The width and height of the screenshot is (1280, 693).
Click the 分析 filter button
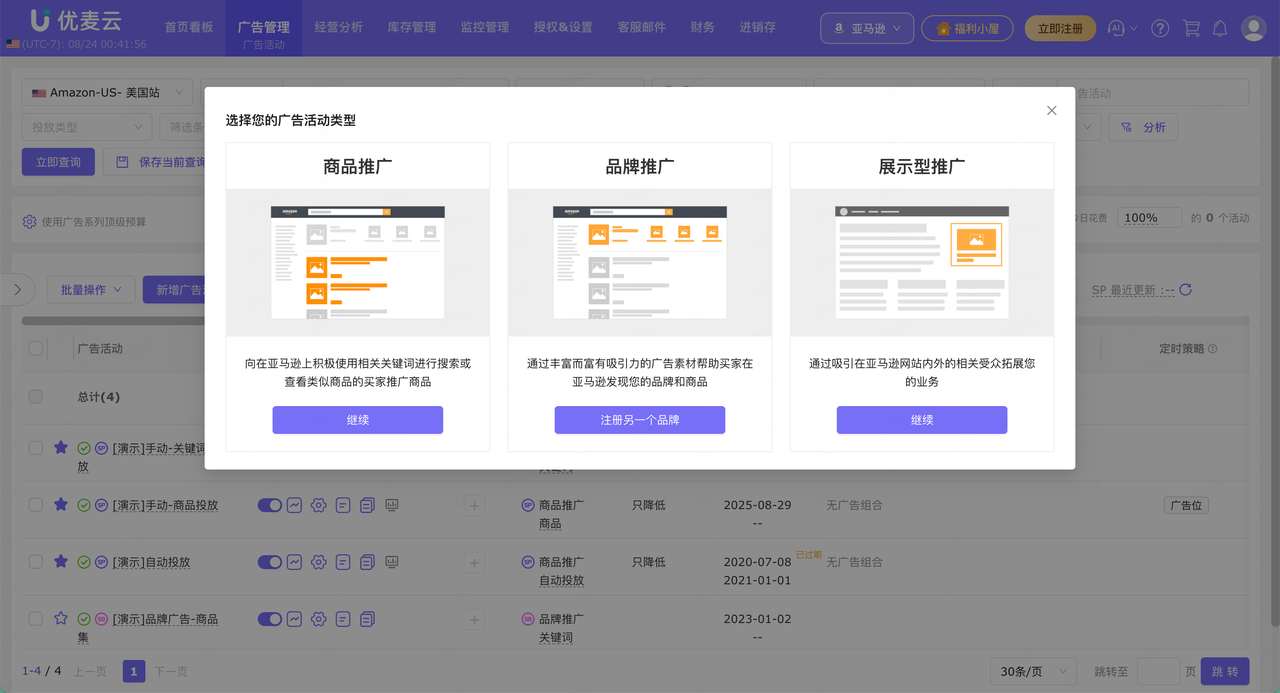(1144, 127)
